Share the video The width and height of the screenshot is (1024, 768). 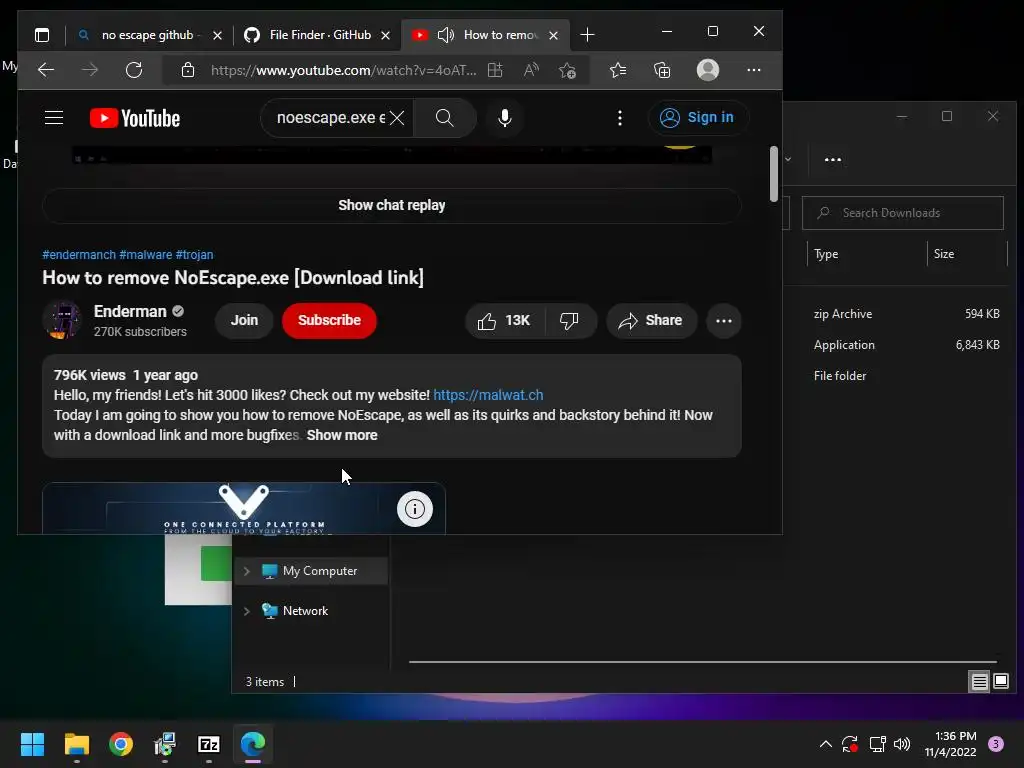coord(651,321)
